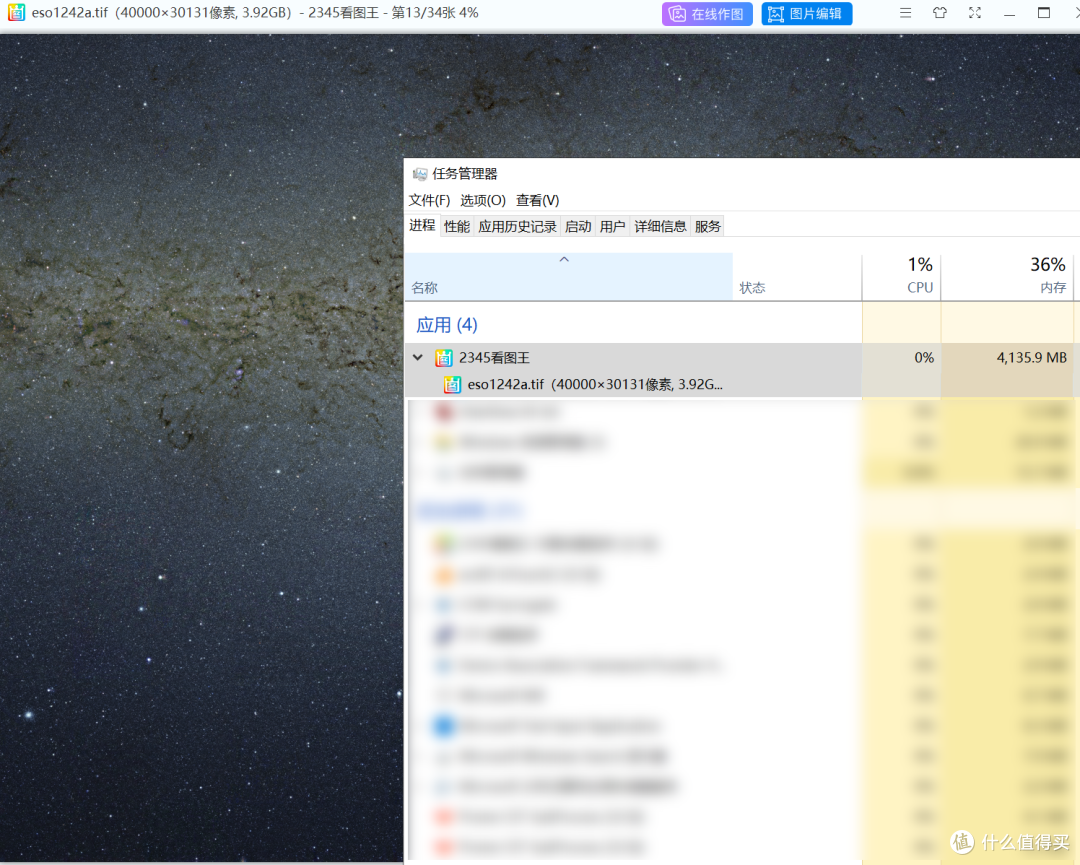Screen dimensions: 1080x865
Task: Click the Task Manager window icon
Action: (x=419, y=174)
